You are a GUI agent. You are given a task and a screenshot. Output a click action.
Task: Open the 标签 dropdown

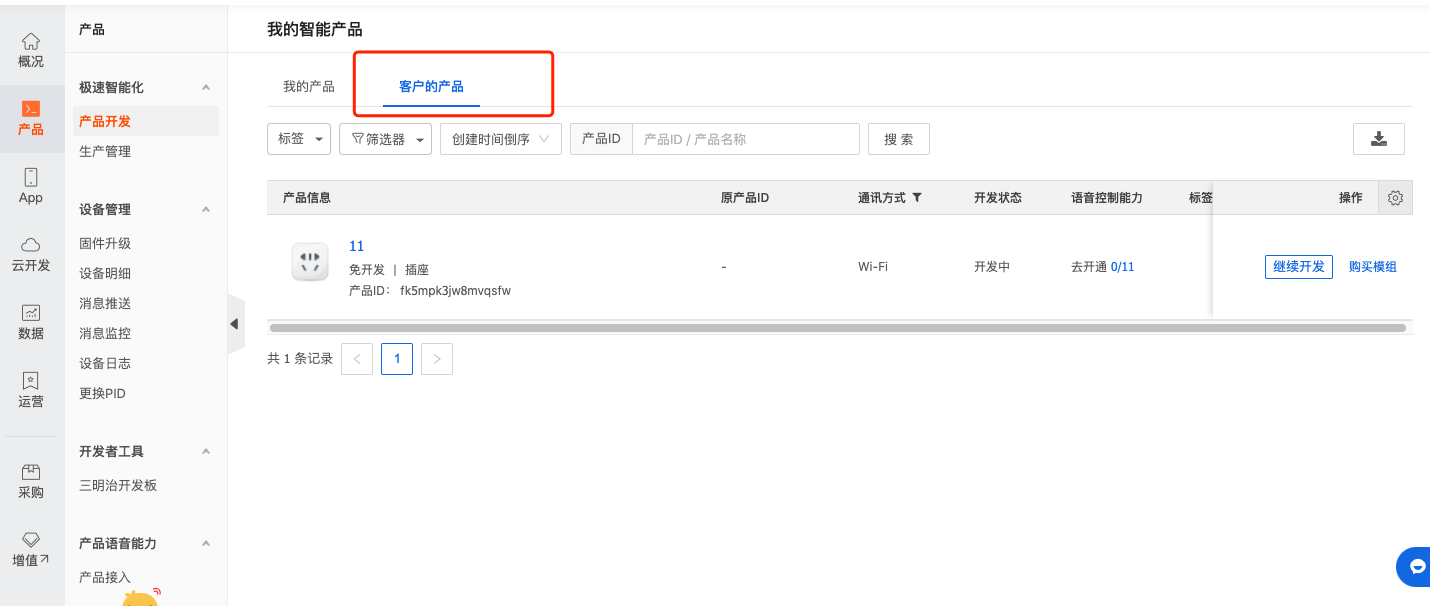[299, 139]
